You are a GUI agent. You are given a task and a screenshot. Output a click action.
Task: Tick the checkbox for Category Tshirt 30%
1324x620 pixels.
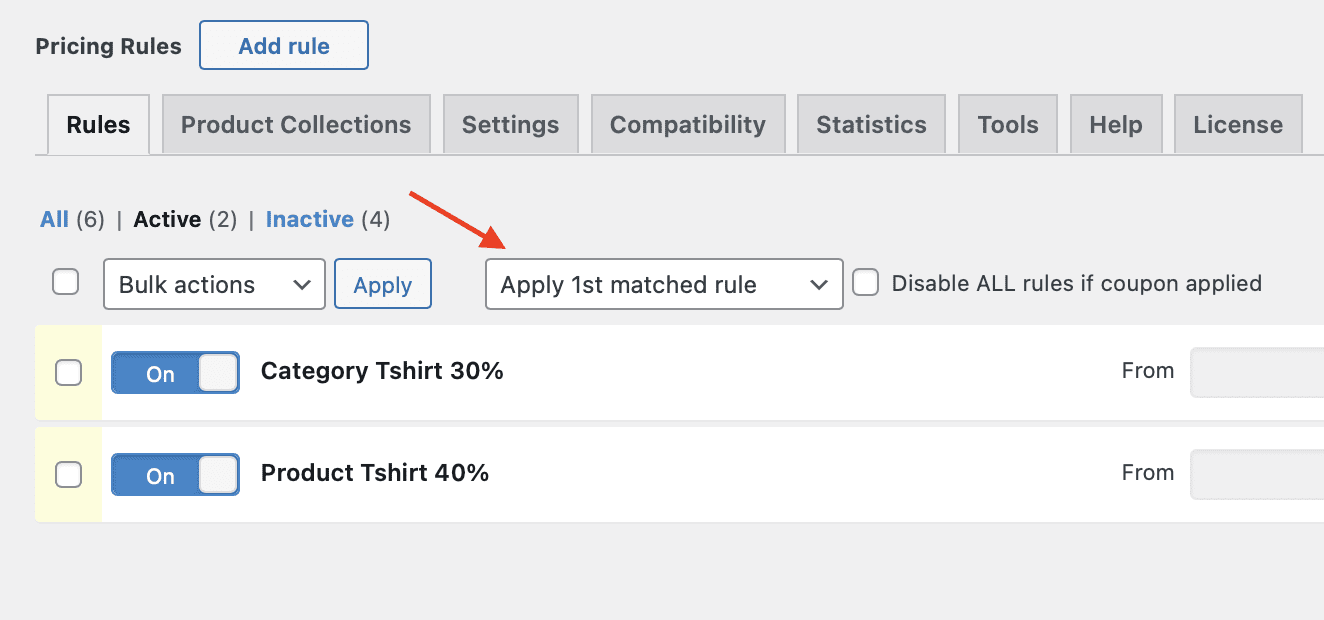68,372
